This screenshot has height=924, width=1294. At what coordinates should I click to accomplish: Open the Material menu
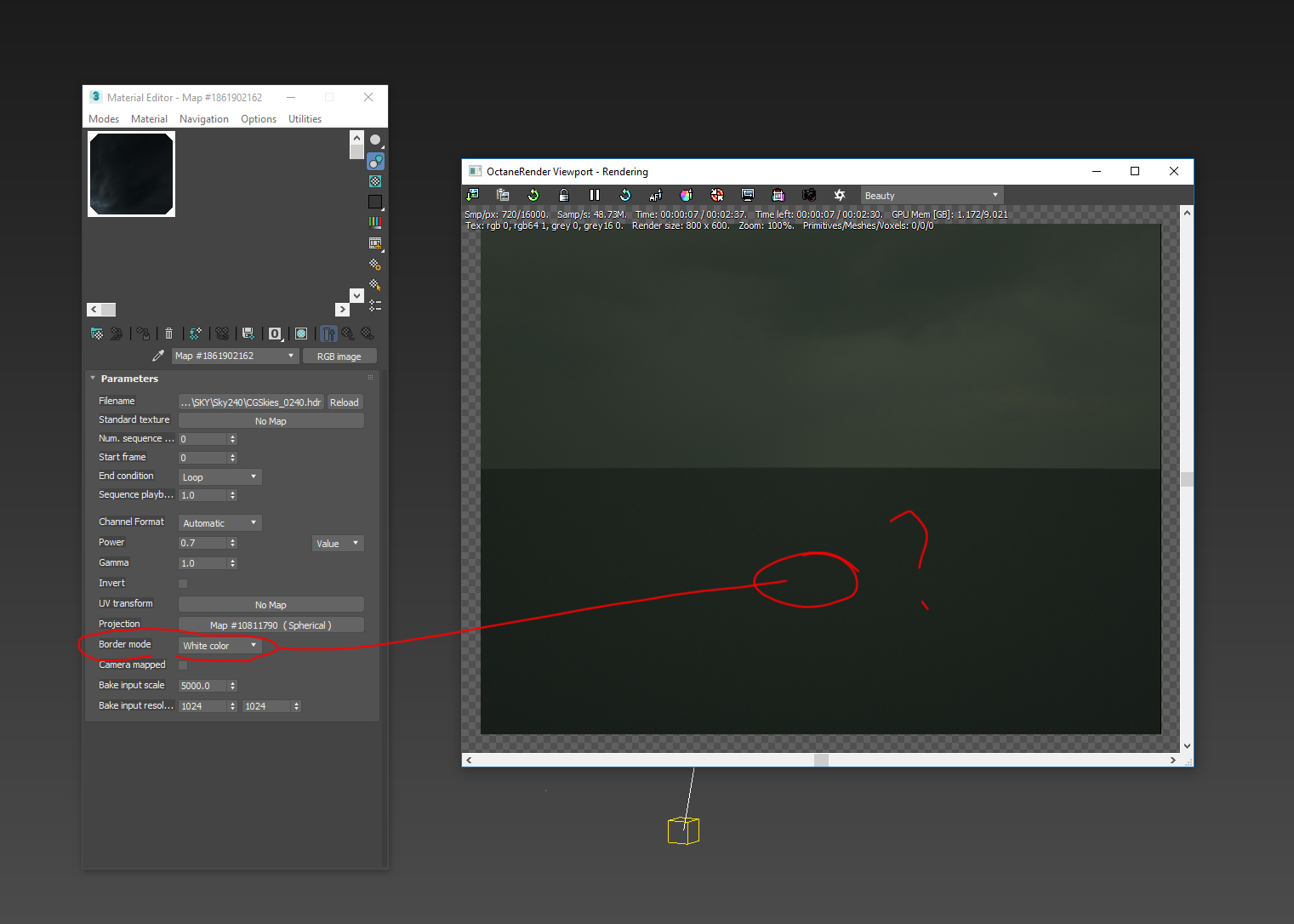pos(149,119)
